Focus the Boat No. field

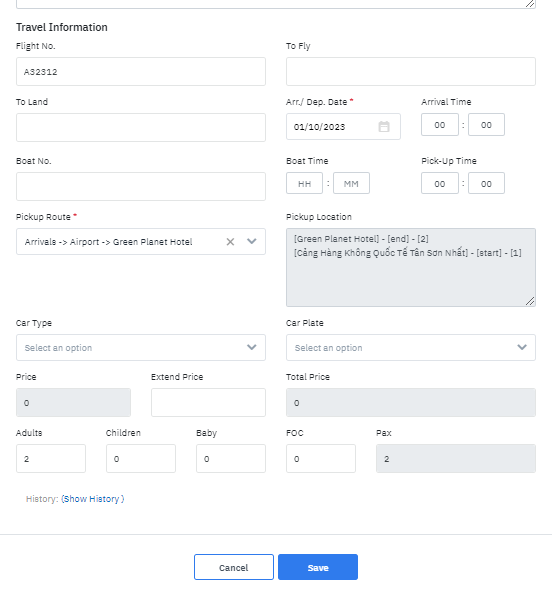click(x=141, y=186)
